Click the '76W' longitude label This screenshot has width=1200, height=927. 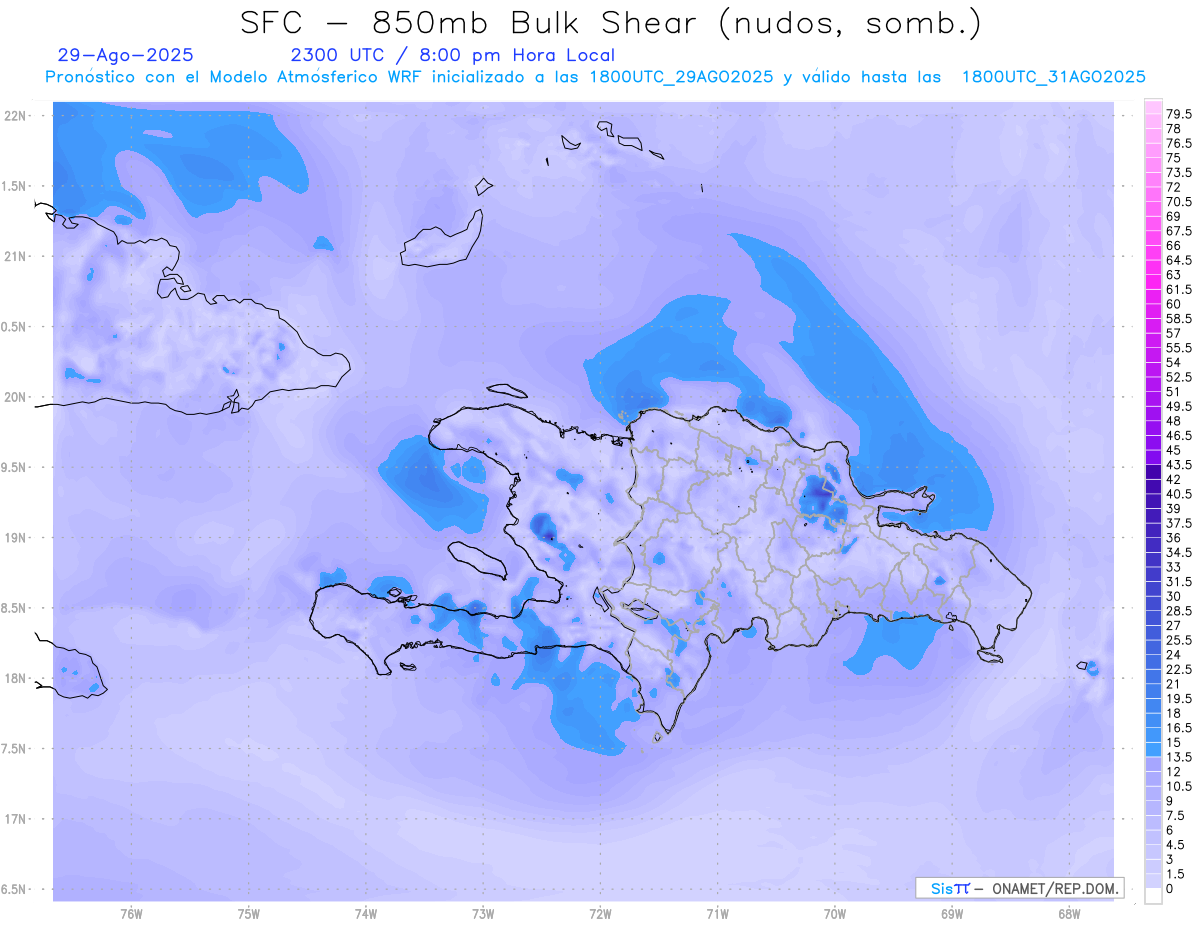tap(131, 913)
